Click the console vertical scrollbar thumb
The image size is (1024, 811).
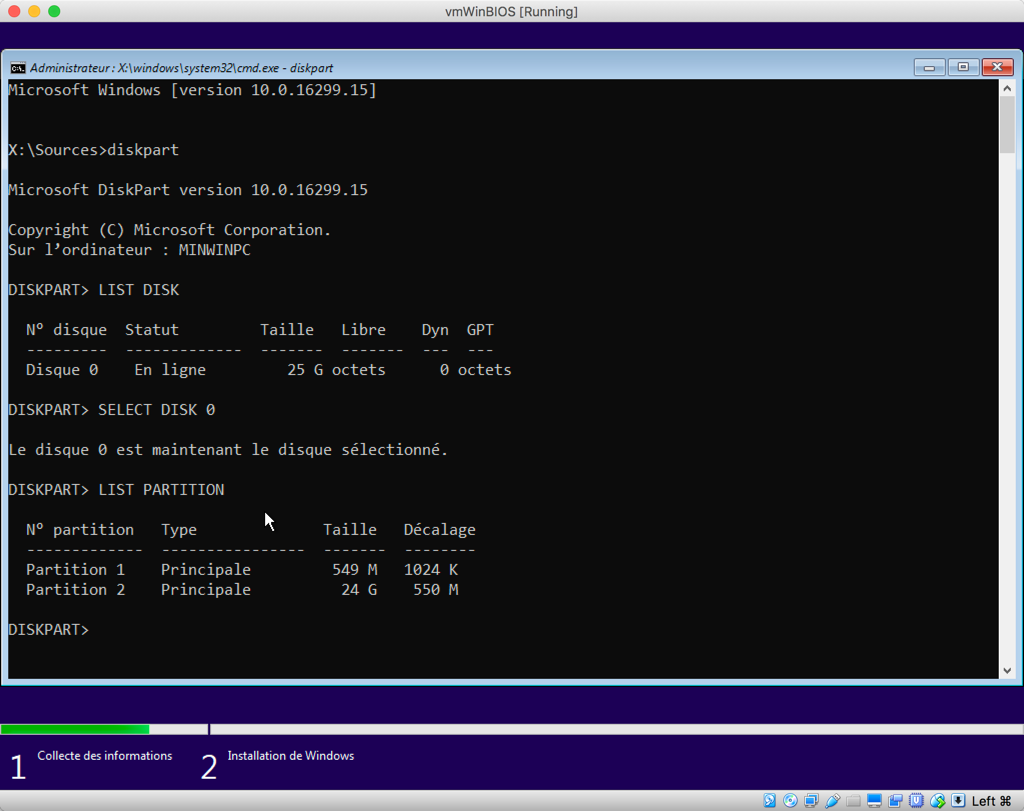(1007, 125)
